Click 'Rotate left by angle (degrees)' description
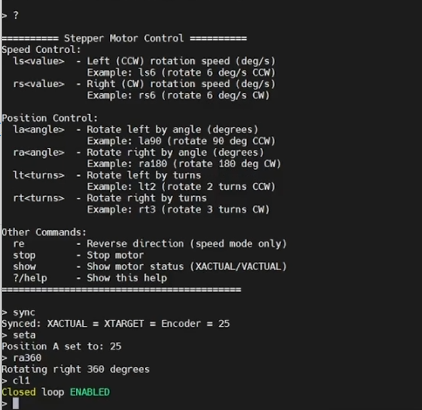Image resolution: width=422 pixels, height=410 pixels. pos(173,130)
